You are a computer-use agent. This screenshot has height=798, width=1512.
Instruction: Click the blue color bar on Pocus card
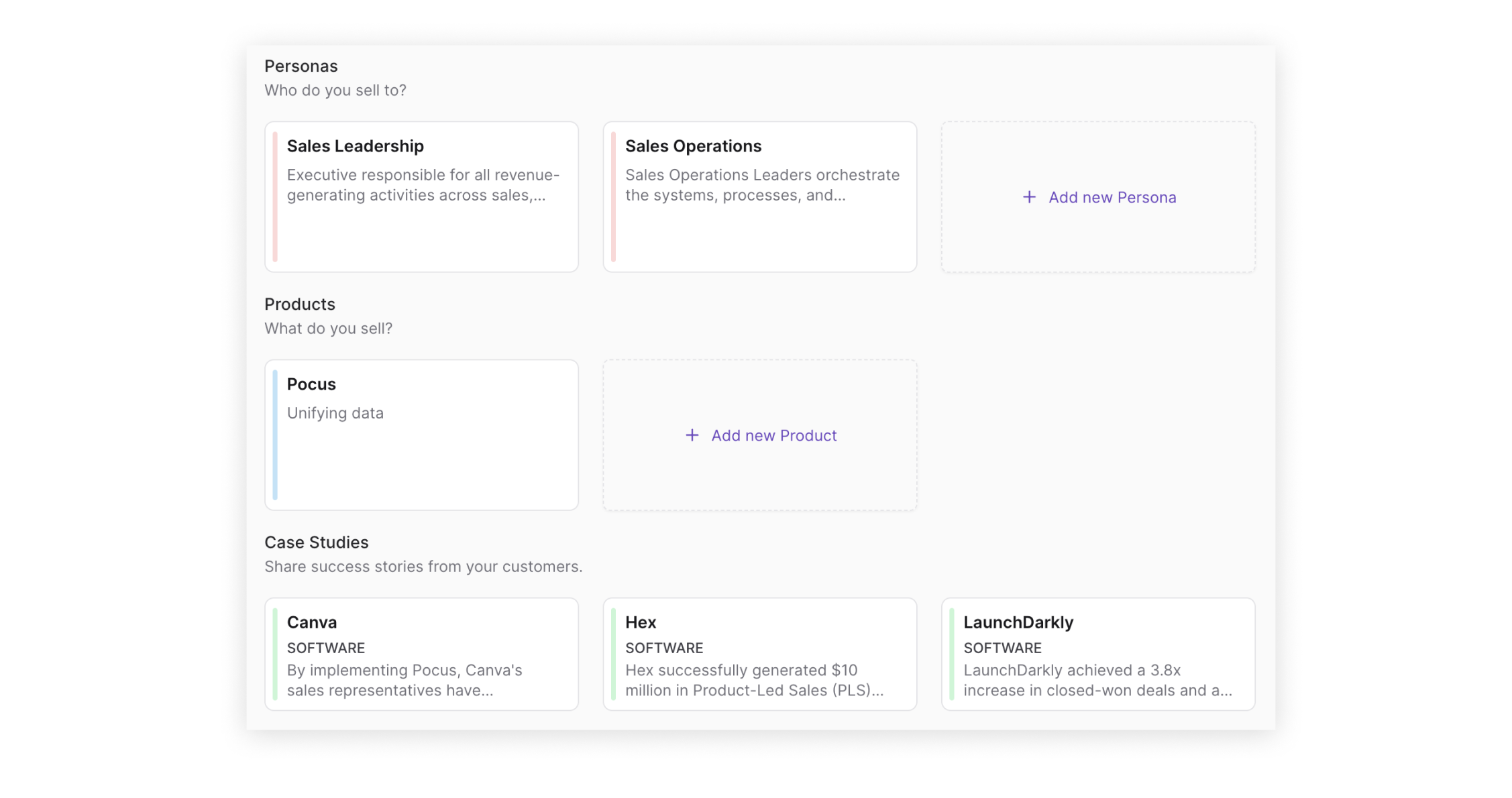click(275, 435)
